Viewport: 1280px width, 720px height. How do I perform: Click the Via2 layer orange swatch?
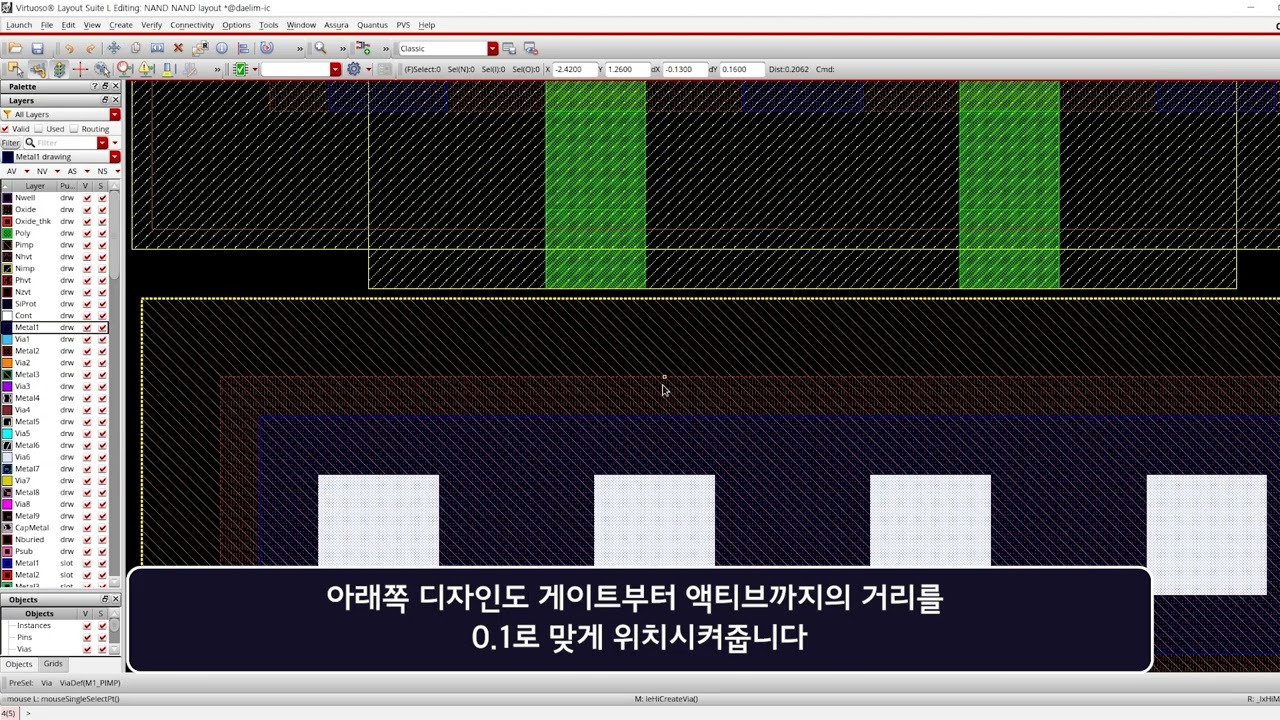point(7,363)
